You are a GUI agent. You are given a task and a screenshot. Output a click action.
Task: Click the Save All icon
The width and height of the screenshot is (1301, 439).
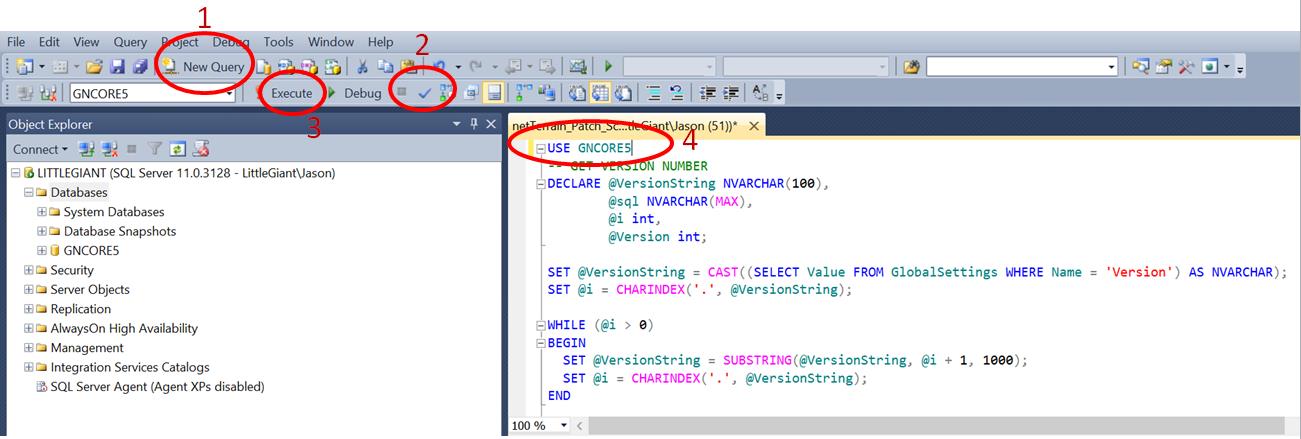tap(139, 67)
